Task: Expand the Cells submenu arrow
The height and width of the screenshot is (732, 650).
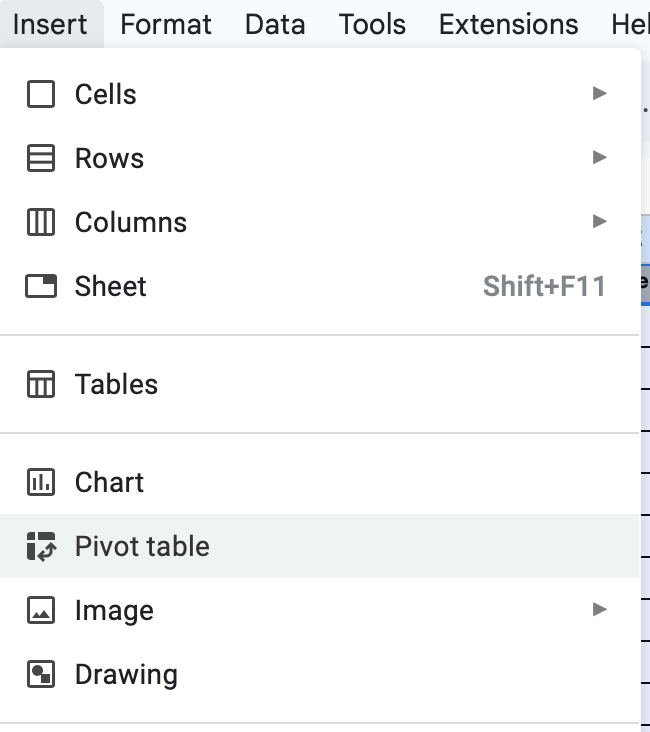Action: [x=599, y=94]
